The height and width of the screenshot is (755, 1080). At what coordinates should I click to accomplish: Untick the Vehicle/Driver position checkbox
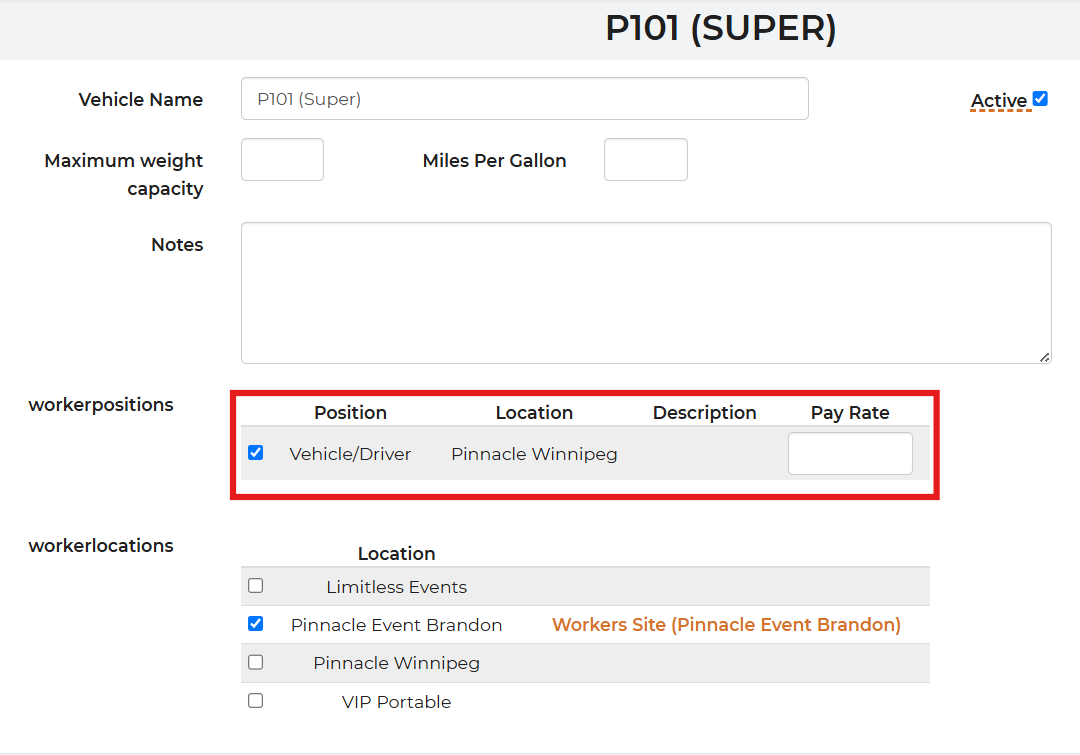(x=256, y=453)
